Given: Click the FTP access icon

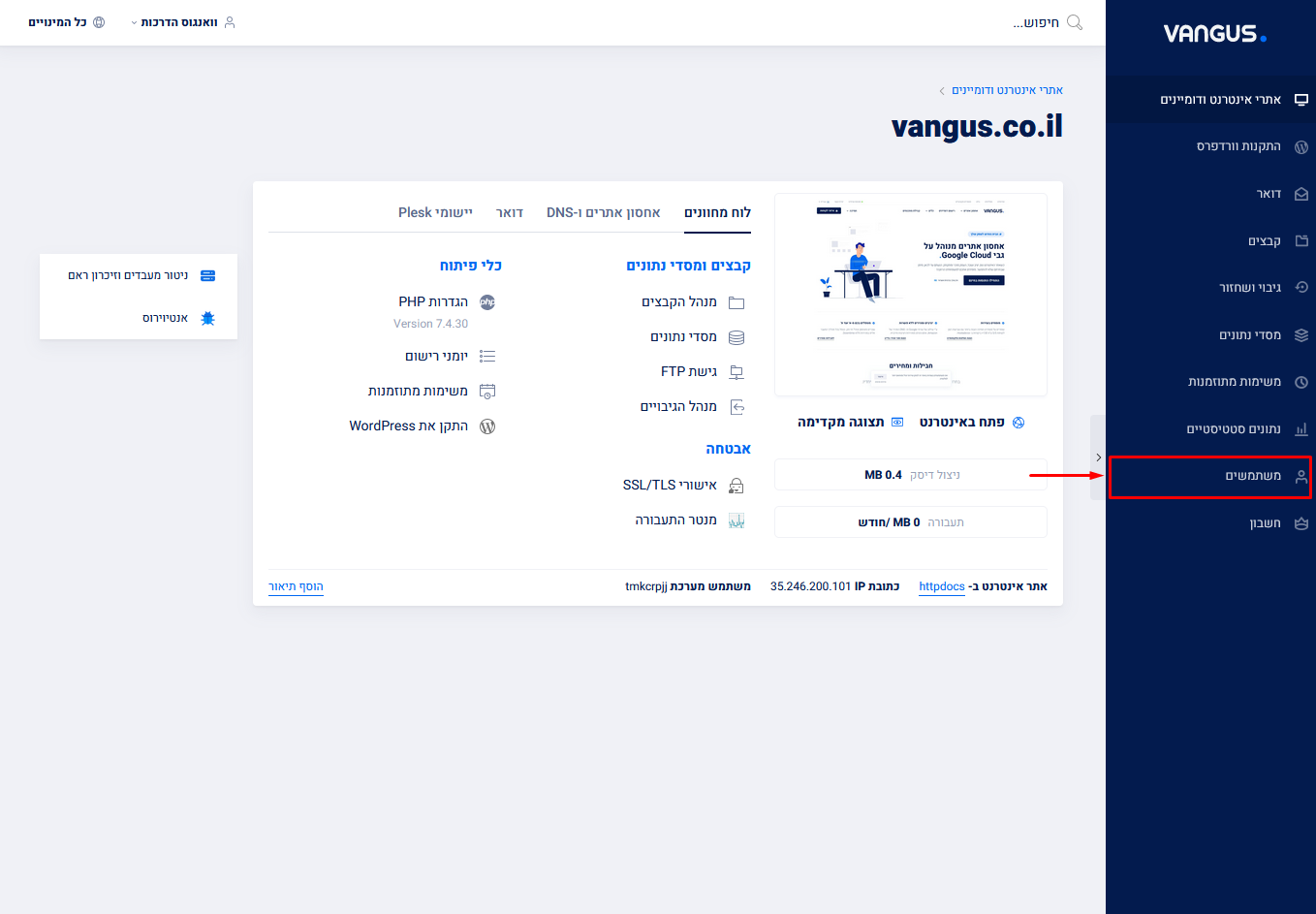Looking at the screenshot, I should coord(736,372).
